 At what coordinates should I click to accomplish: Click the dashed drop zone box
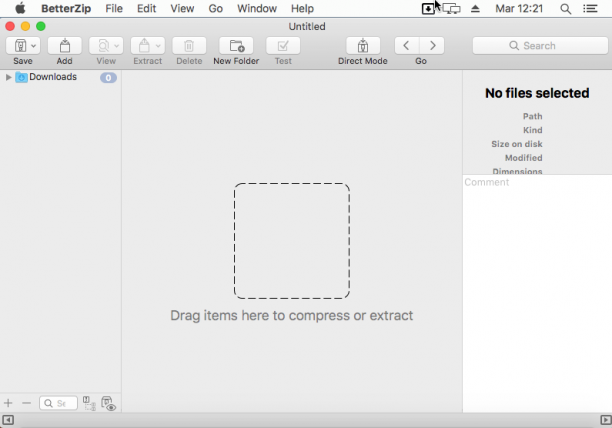pyautogui.click(x=292, y=241)
